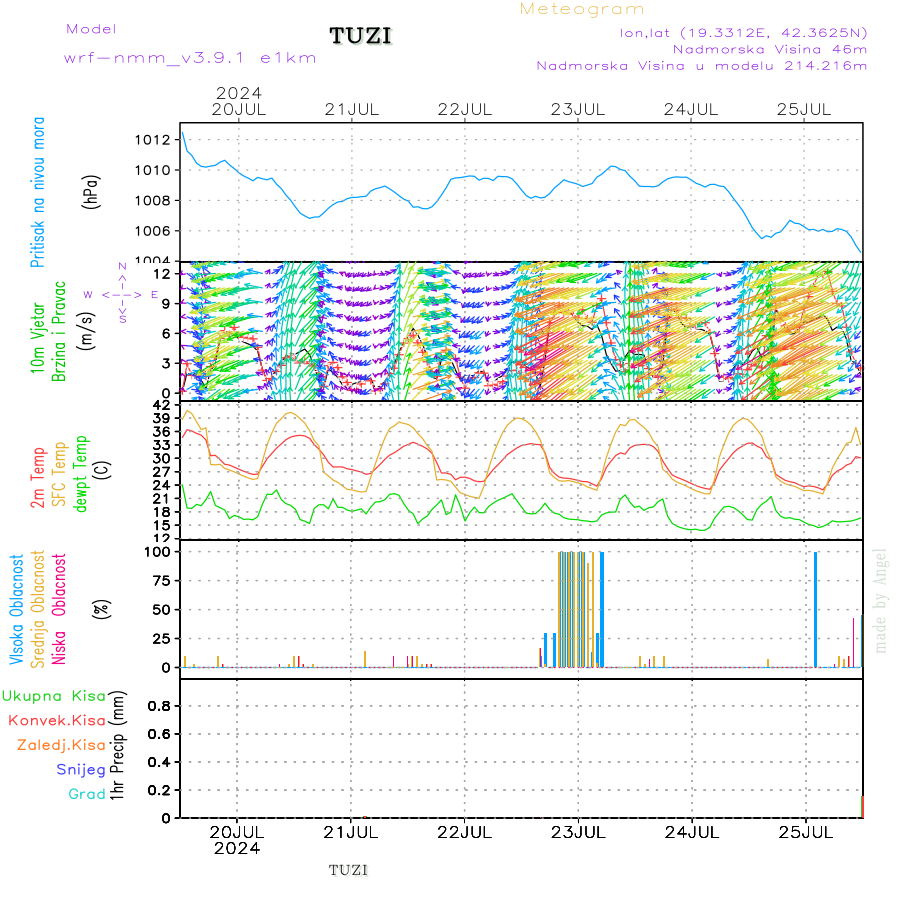Click the 1010 pressure tick label
The image size is (900, 900).
pyautogui.click(x=152, y=170)
